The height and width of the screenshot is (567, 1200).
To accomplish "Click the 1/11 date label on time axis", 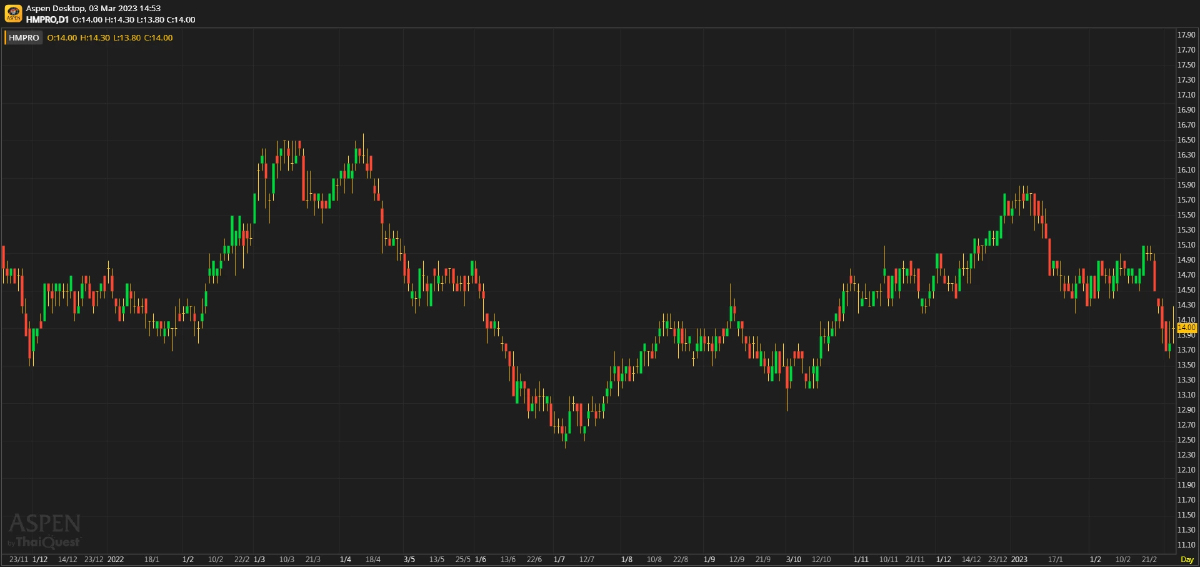I will click(x=862, y=559).
